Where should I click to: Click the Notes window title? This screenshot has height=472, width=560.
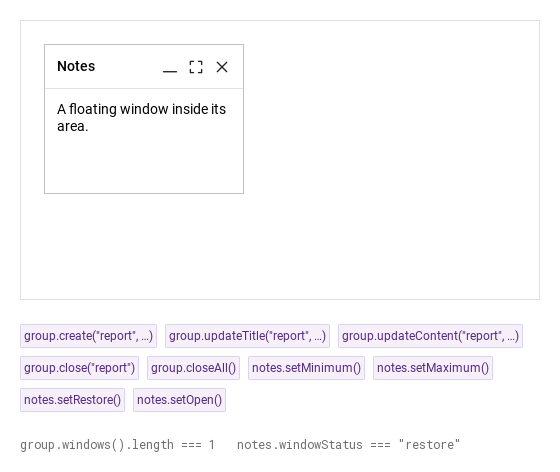click(x=76, y=66)
